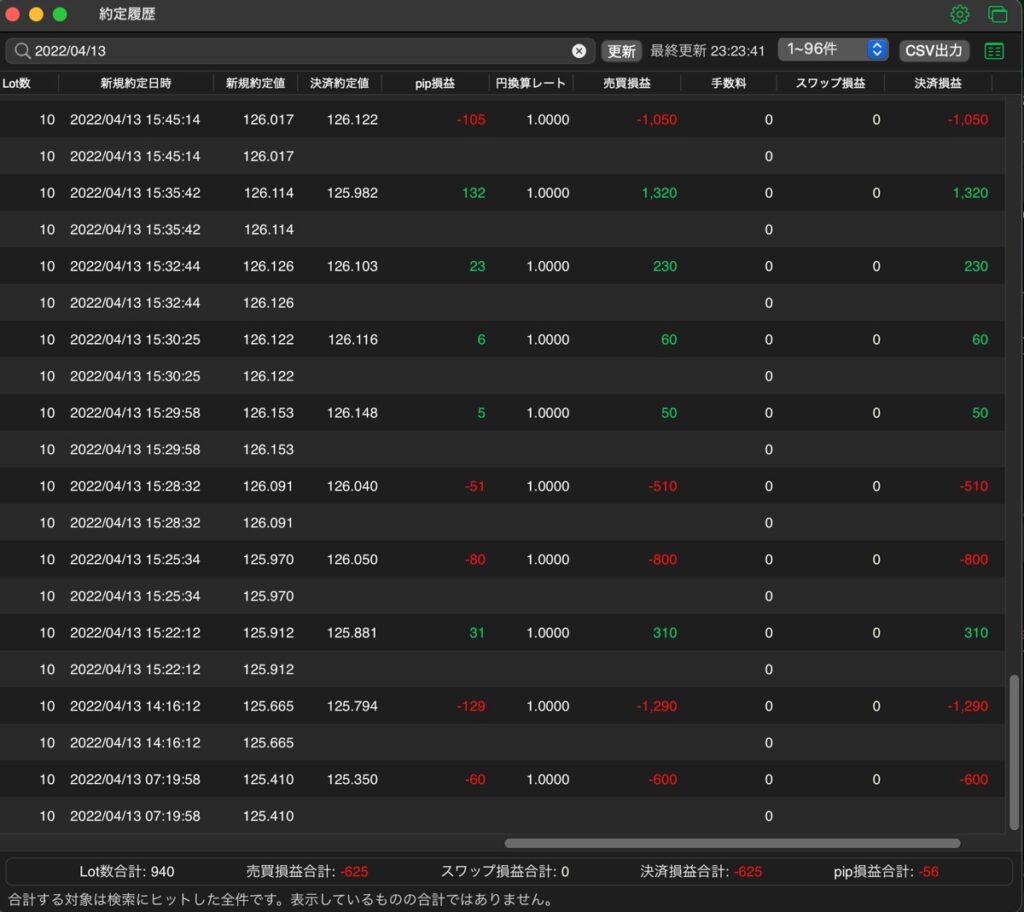Click the green macOS fullscreen window button

(x=59, y=14)
